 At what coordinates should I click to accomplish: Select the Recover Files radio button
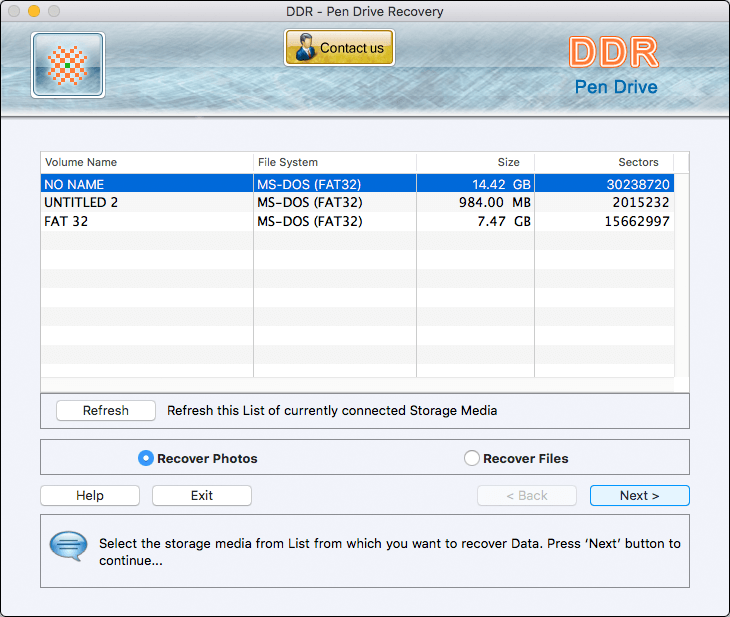(x=472, y=458)
